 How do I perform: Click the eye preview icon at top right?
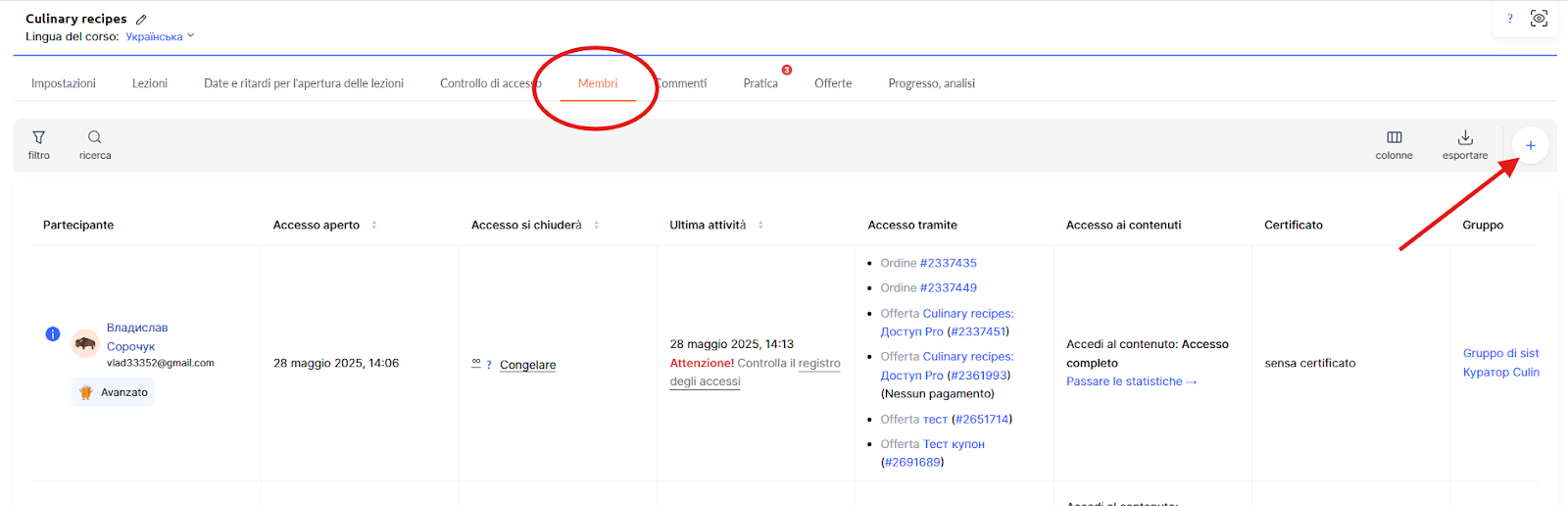click(x=1539, y=19)
